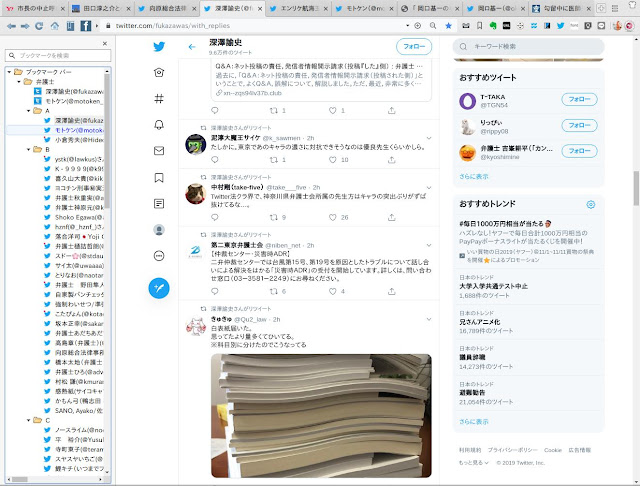Click the Twitter キーワード検索 search box
Screen dimensions: 640x486
(x=528, y=47)
